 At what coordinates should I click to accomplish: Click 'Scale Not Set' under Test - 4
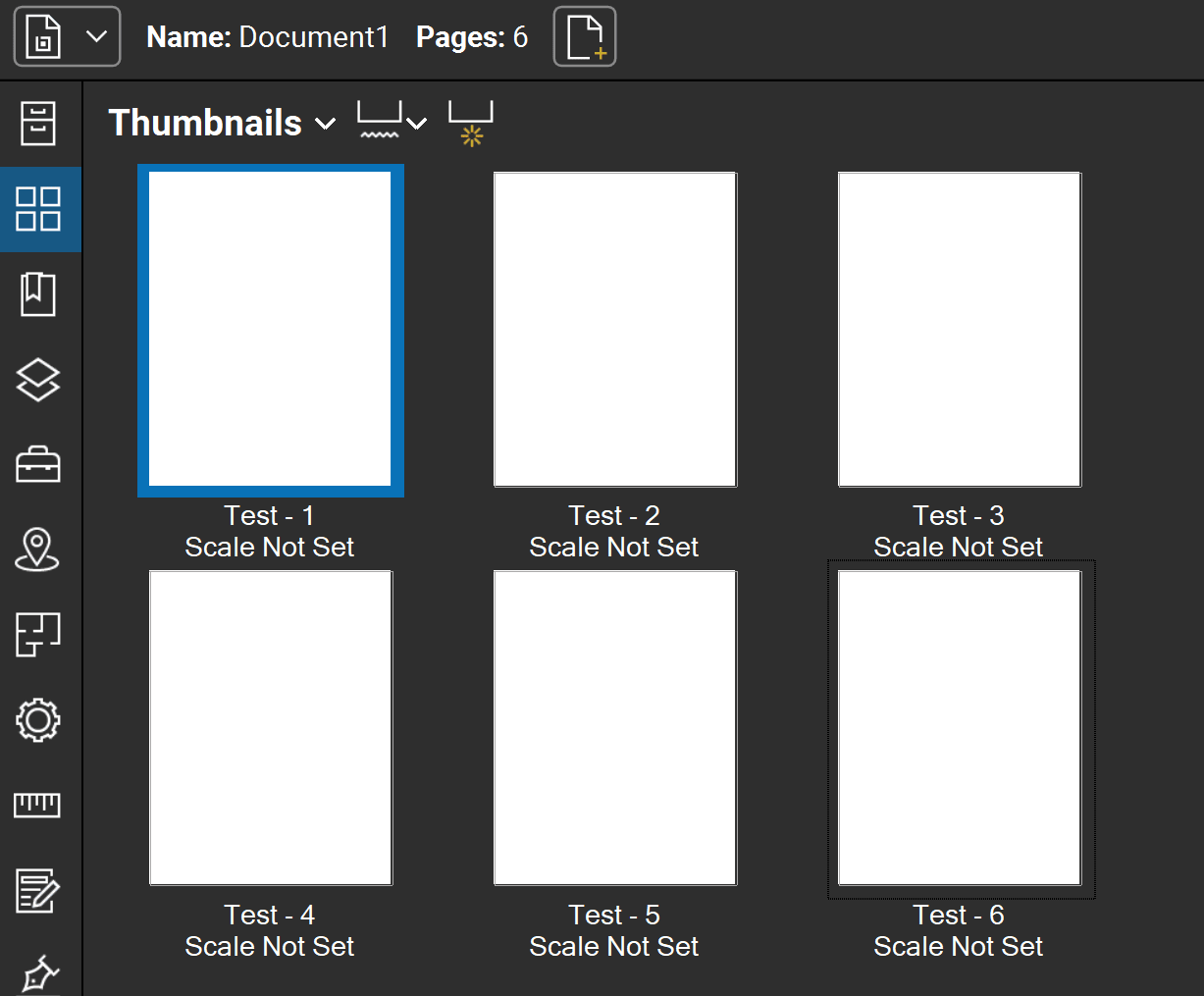(x=270, y=946)
